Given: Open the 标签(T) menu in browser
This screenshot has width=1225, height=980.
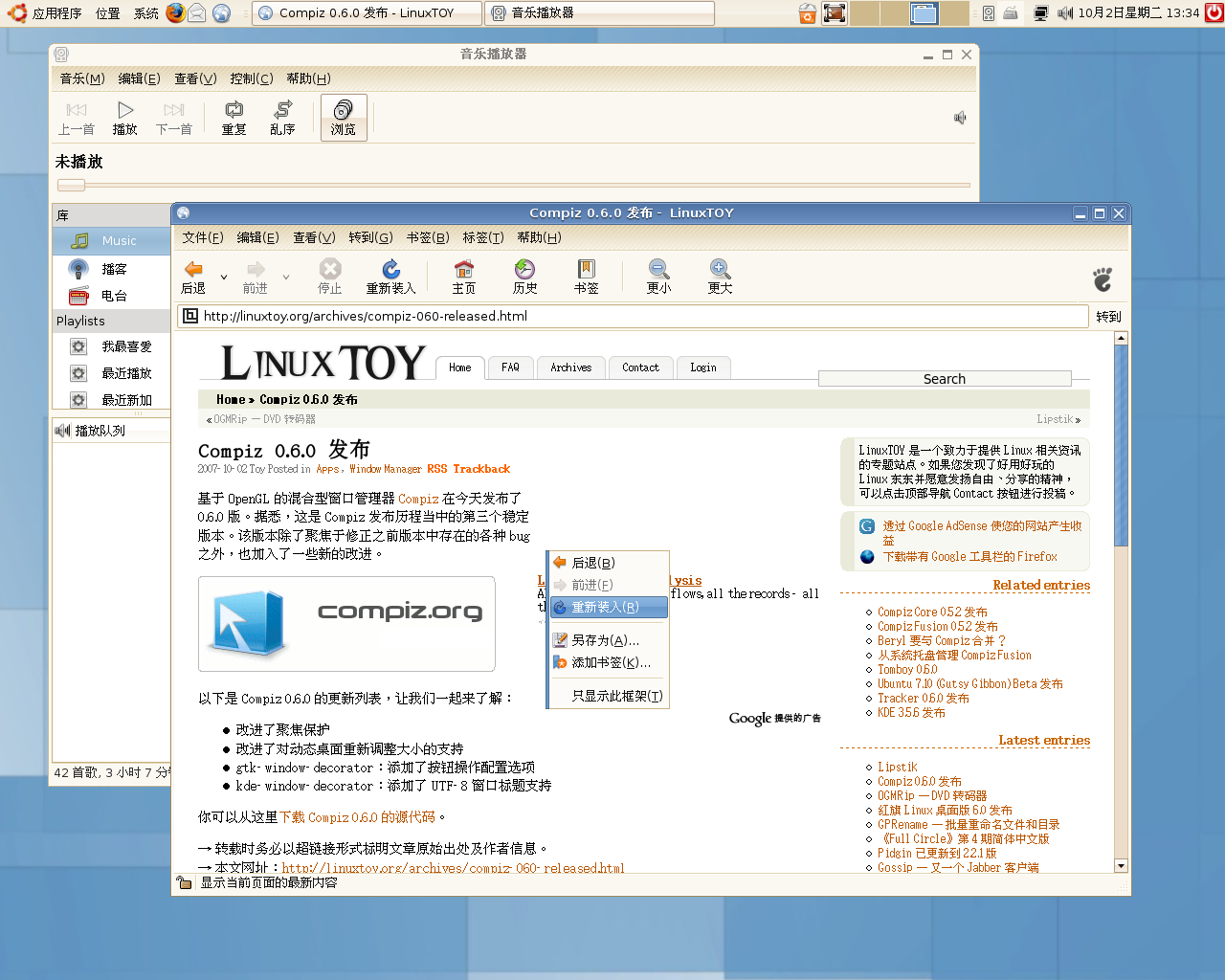Looking at the screenshot, I should tap(483, 237).
